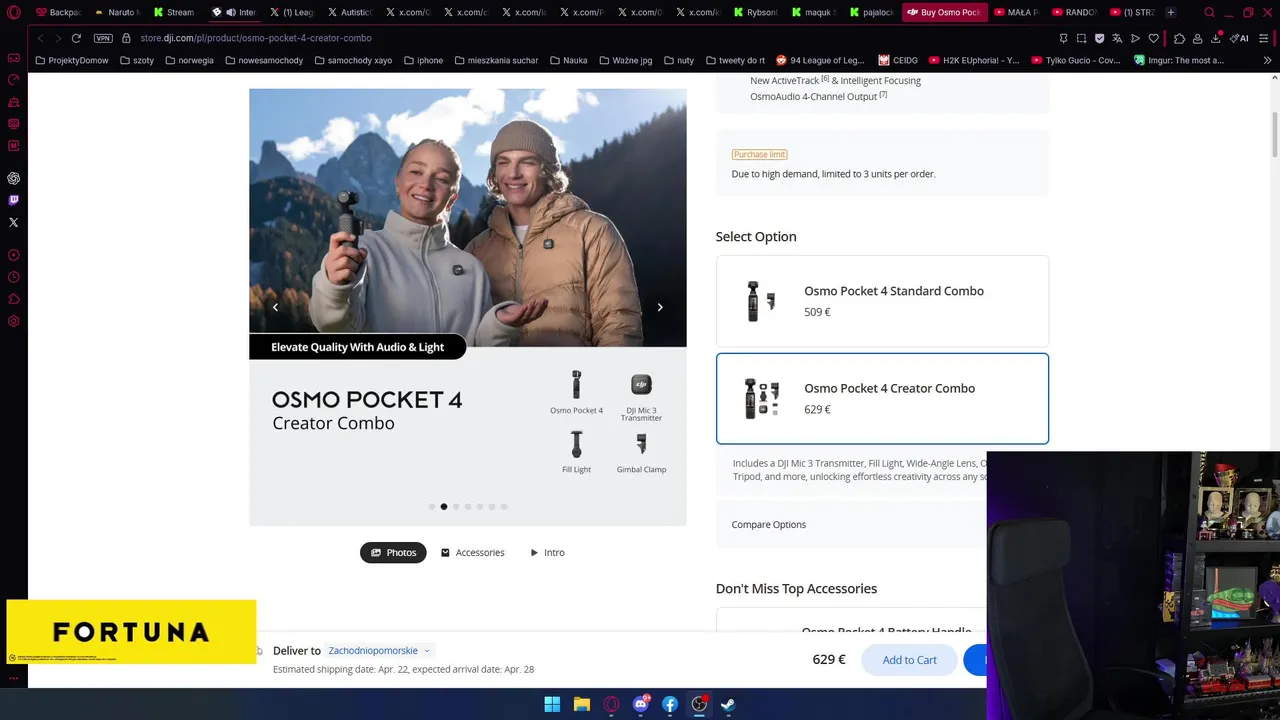1280x720 pixels.
Task: Open Discord from the taskbar
Action: 641,704
